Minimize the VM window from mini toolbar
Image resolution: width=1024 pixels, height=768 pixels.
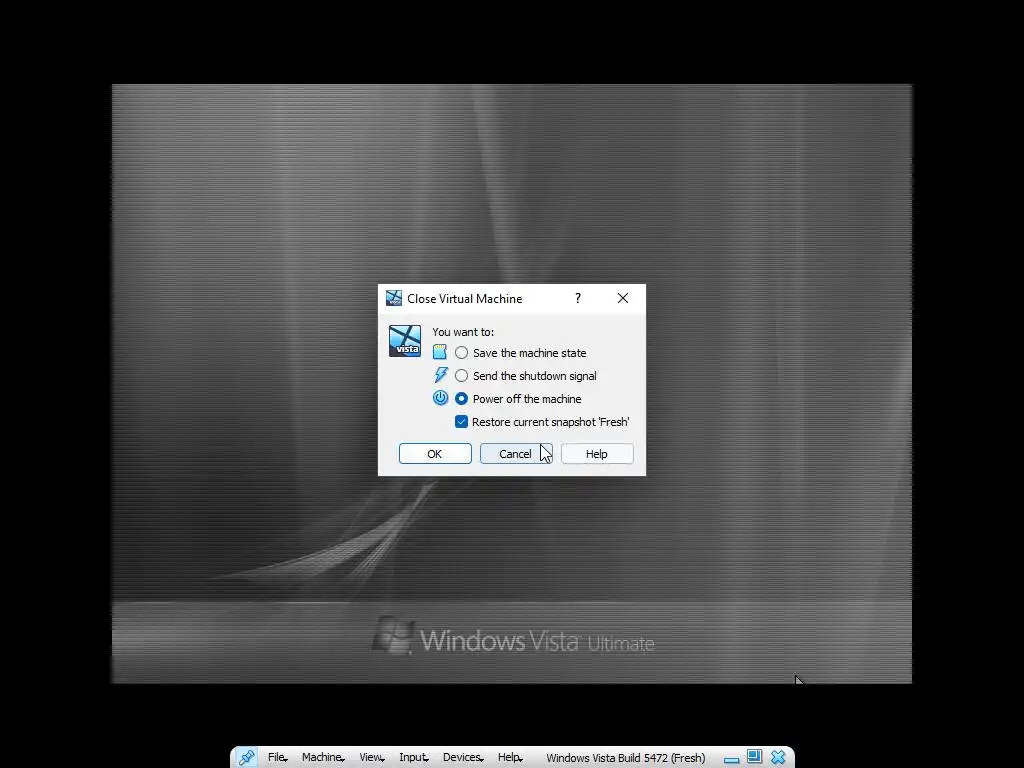click(x=731, y=759)
